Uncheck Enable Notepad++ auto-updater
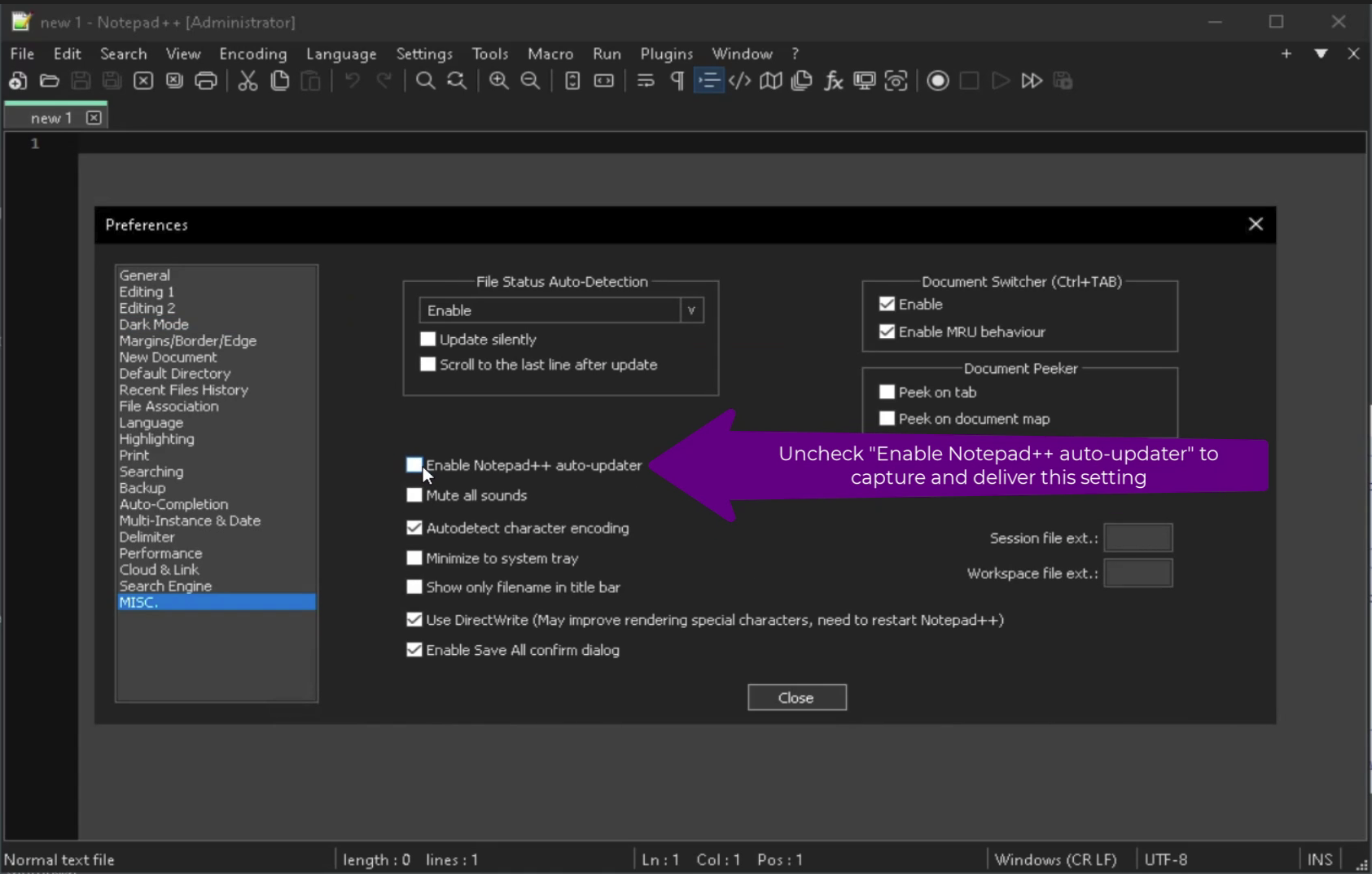1372x874 pixels. coord(415,464)
